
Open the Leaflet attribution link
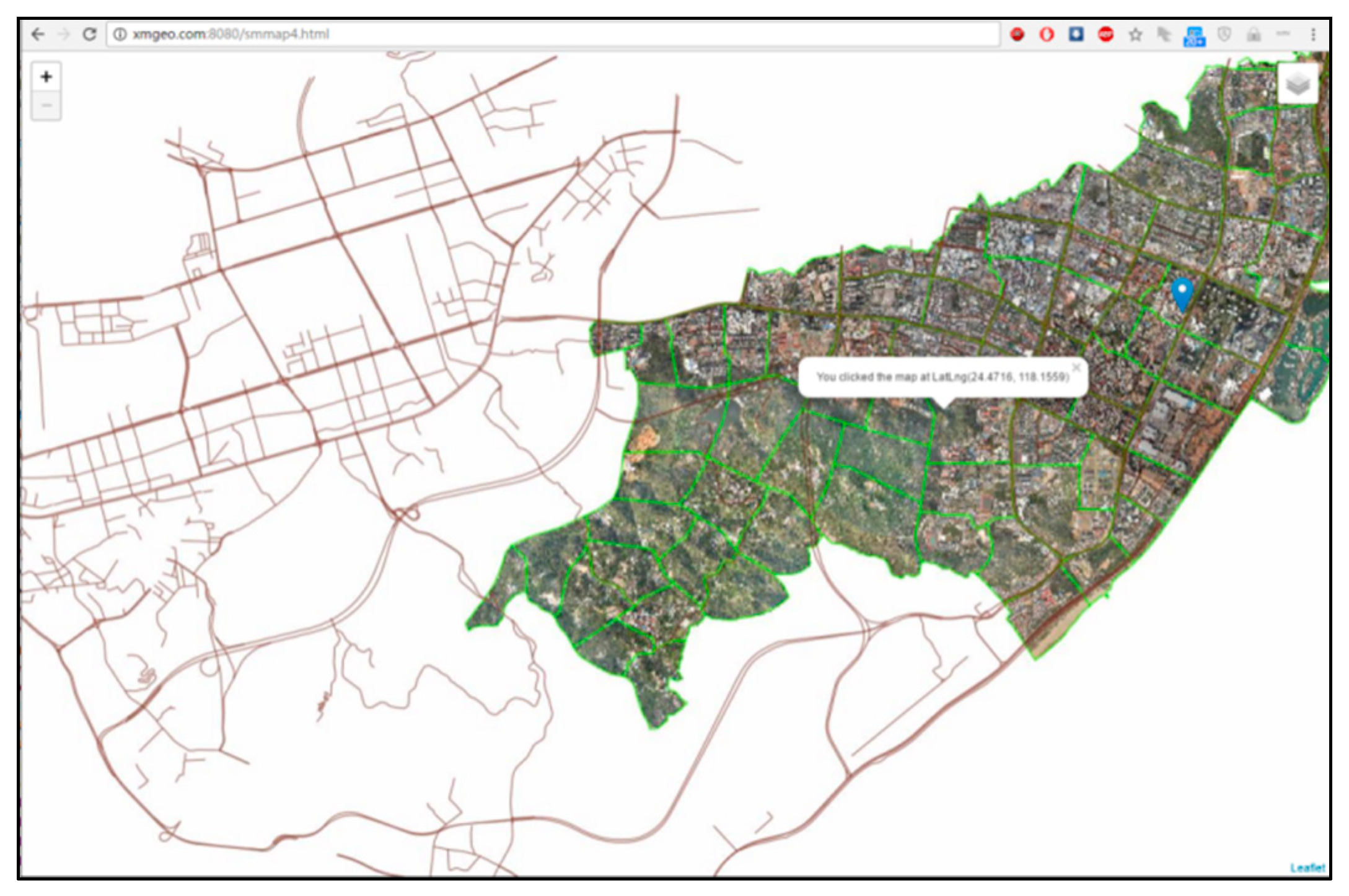pyautogui.click(x=1307, y=867)
